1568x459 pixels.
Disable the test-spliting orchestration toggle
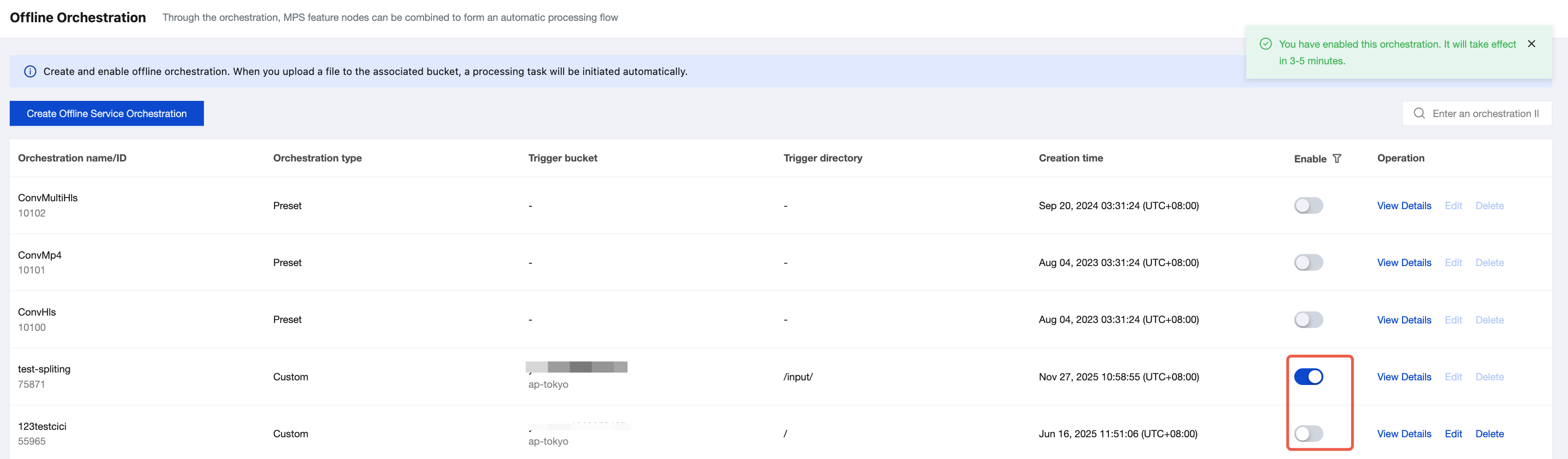point(1308,377)
